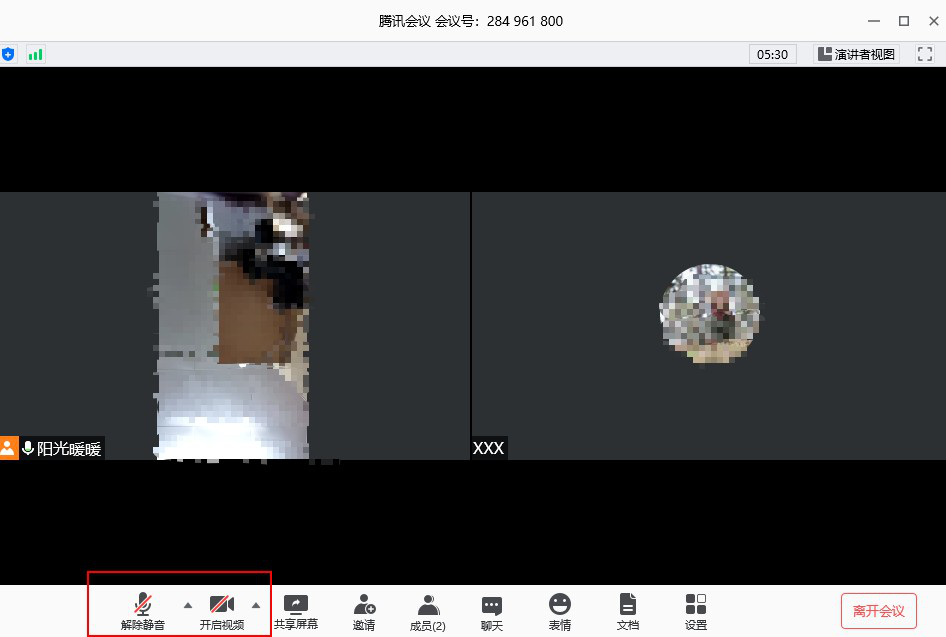Open the 表情 emoji reactions
The width and height of the screenshot is (946, 637).
[x=560, y=612]
